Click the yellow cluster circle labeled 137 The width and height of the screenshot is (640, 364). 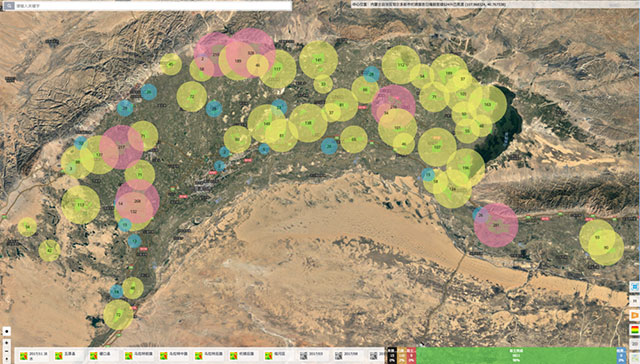[x=98, y=155]
